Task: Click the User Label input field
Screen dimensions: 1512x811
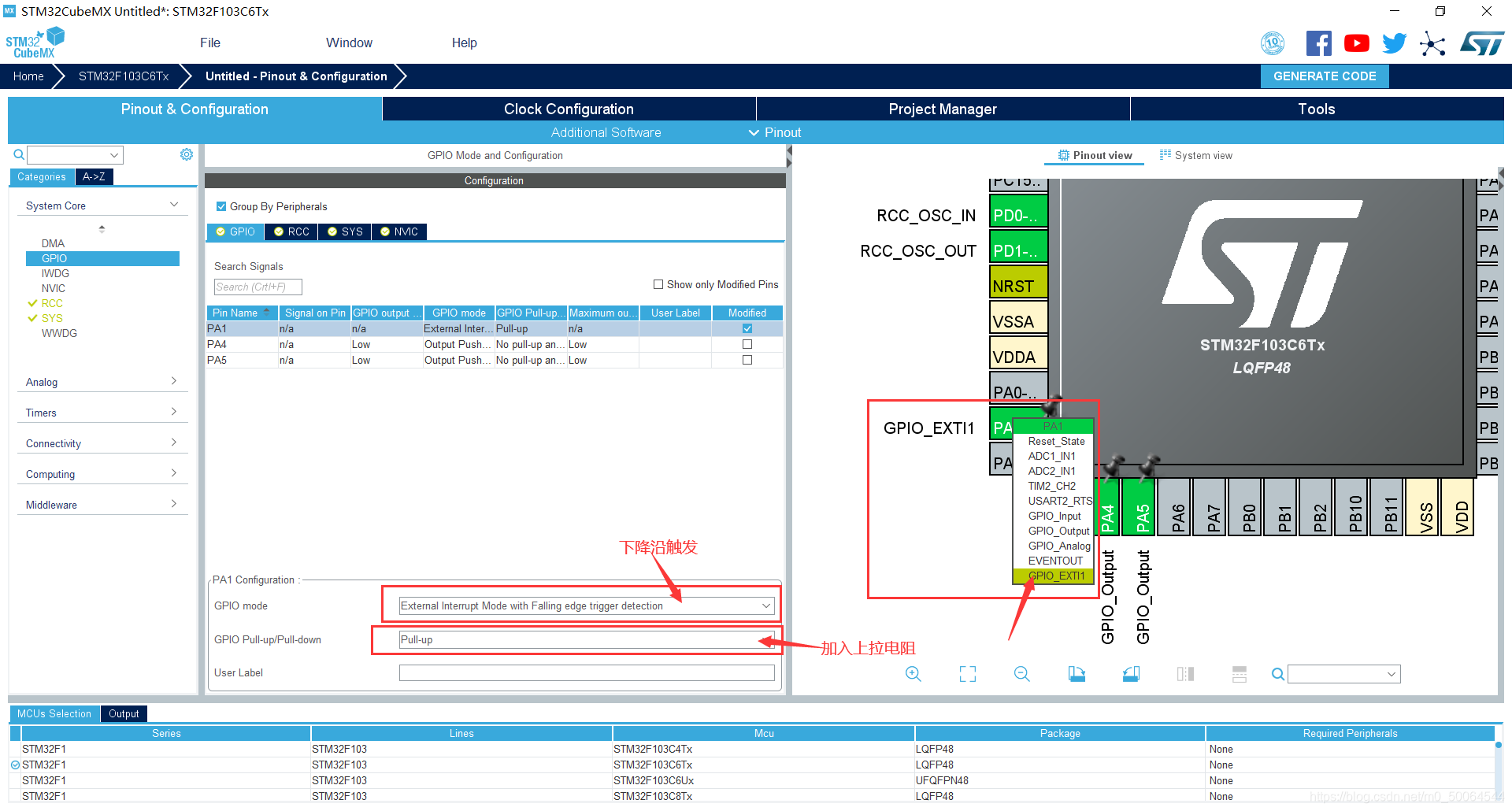Action: point(586,672)
